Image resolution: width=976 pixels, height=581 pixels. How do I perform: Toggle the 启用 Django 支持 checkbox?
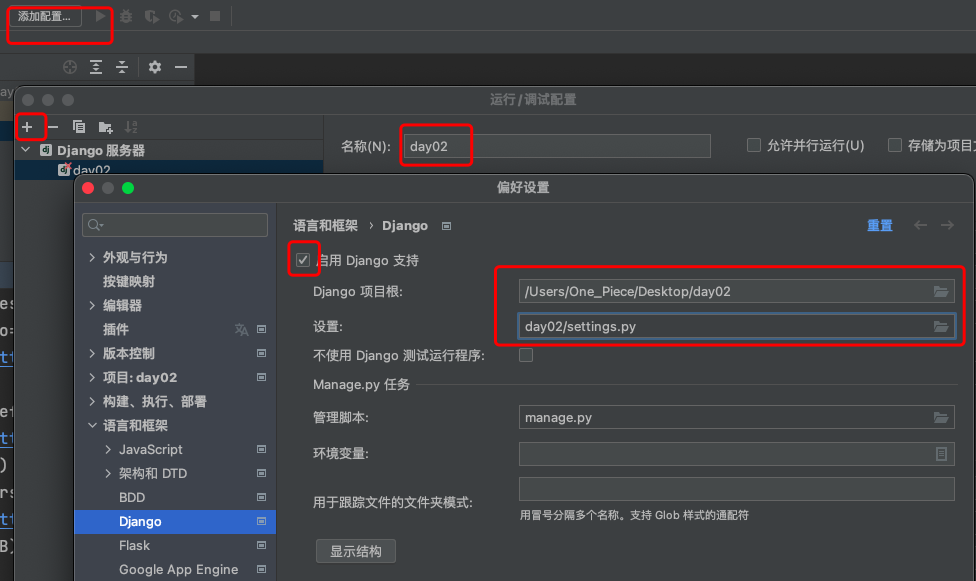click(x=303, y=260)
